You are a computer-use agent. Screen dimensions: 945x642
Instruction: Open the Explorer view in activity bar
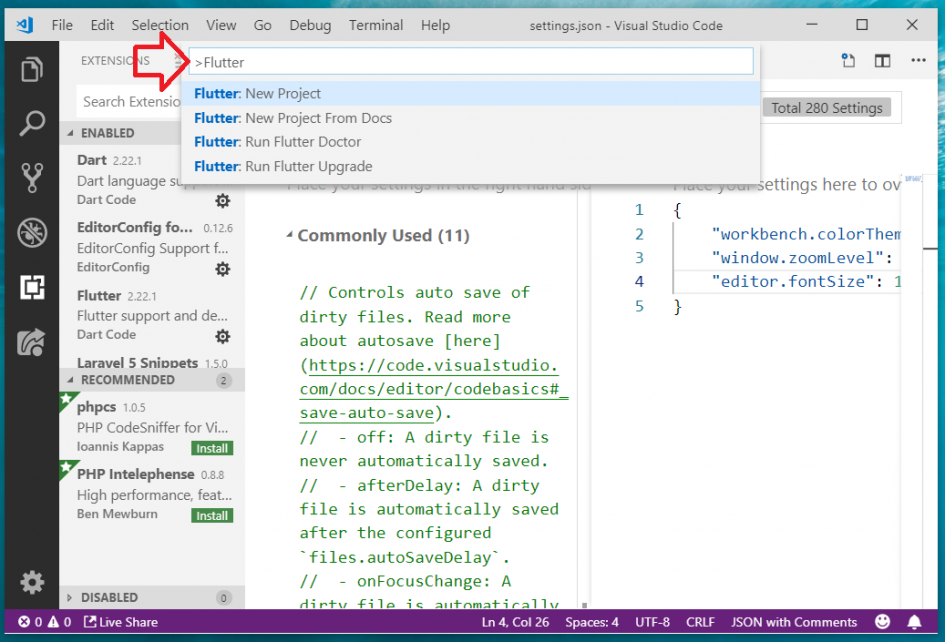point(32,69)
